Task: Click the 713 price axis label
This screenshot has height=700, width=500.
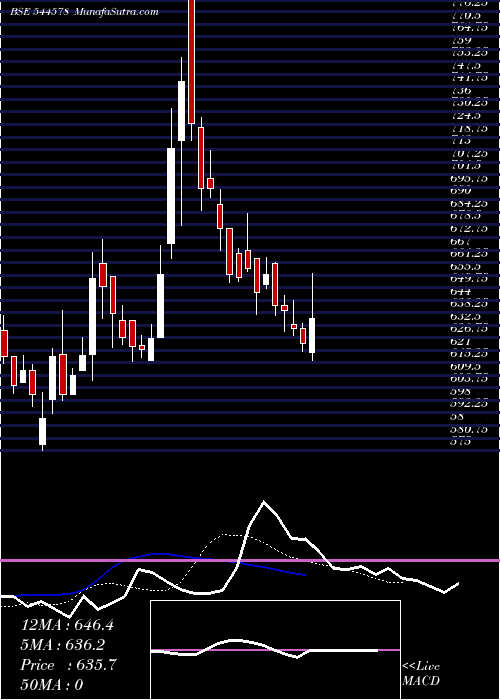Action: click(461, 141)
